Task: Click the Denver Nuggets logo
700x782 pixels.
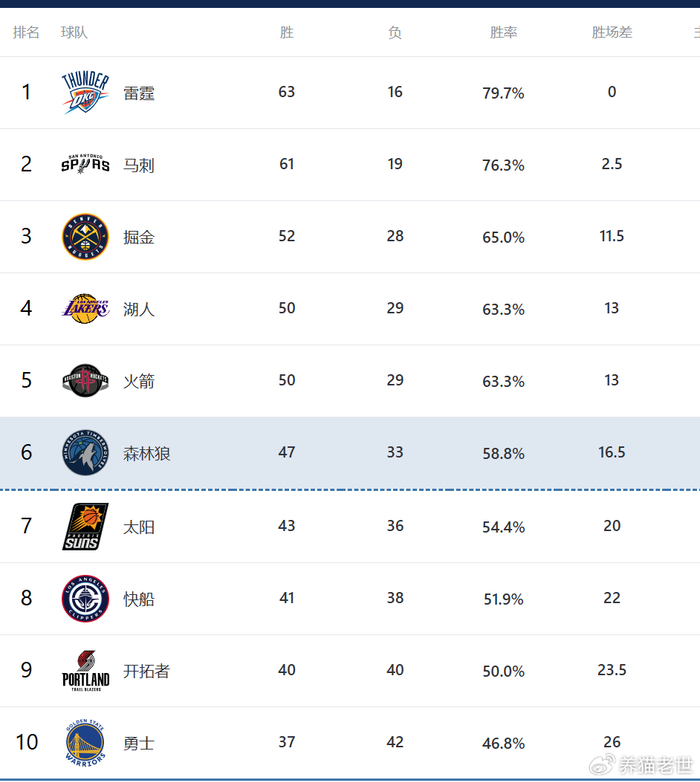Action: tap(85, 237)
